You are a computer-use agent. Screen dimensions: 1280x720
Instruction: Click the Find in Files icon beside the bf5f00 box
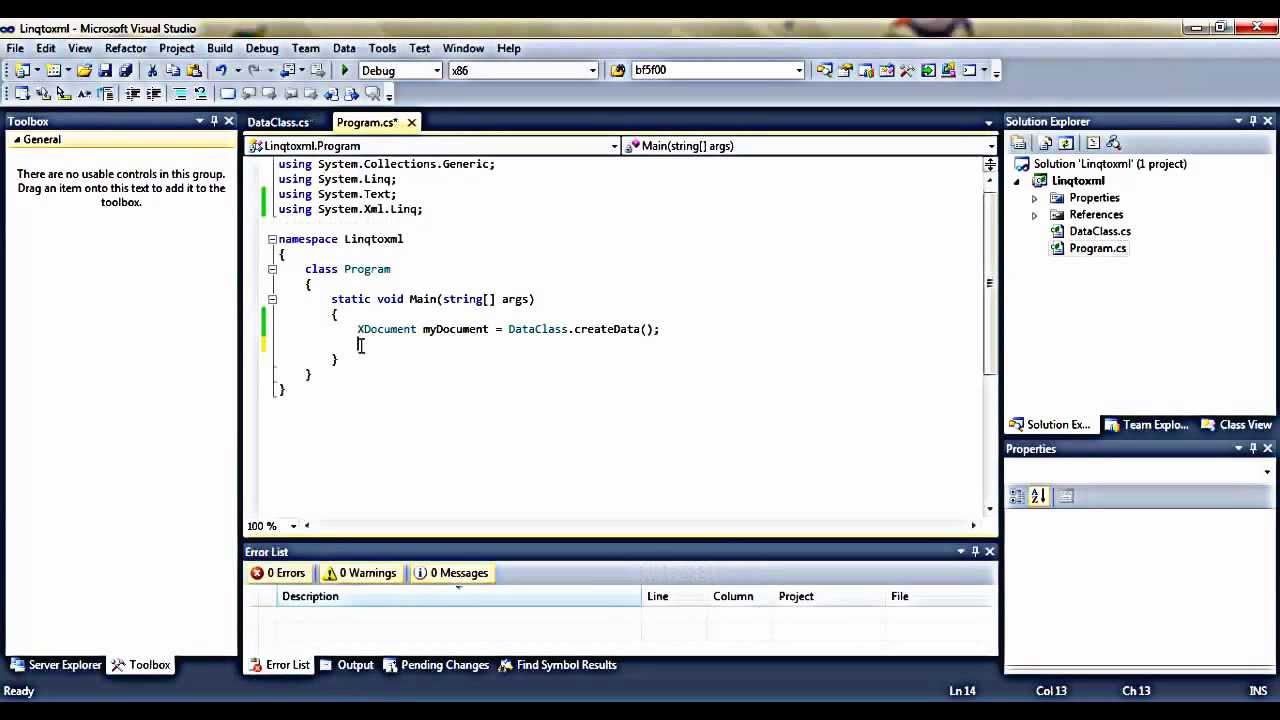(x=618, y=71)
